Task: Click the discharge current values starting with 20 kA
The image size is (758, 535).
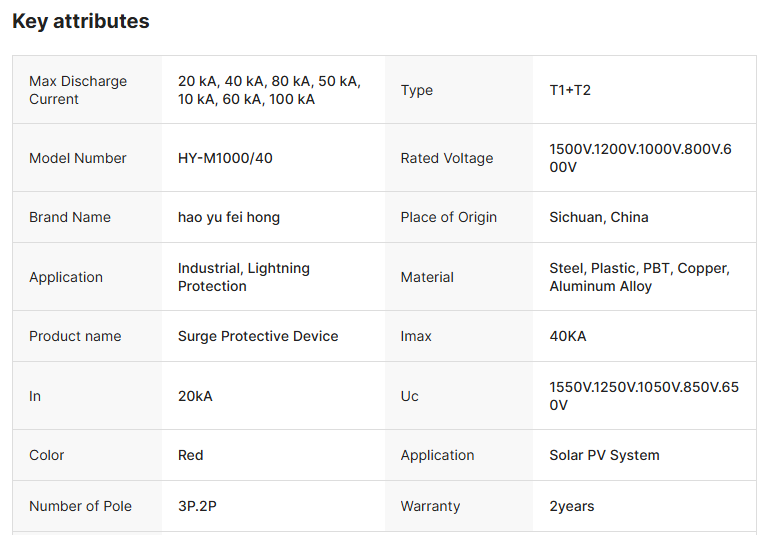Action: [x=269, y=90]
